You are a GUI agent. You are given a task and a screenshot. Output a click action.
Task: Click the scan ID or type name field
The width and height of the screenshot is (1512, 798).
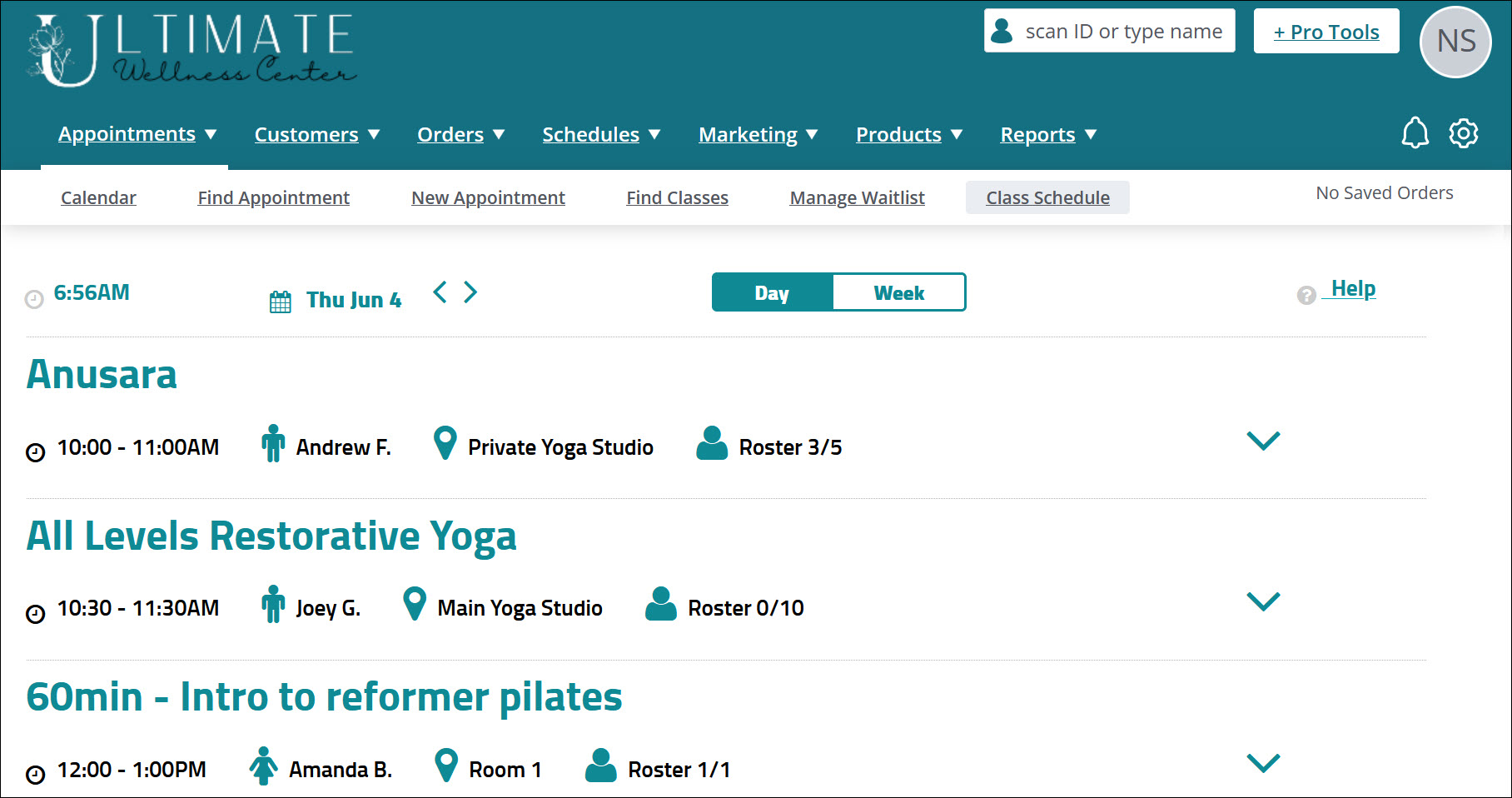(x=1110, y=31)
